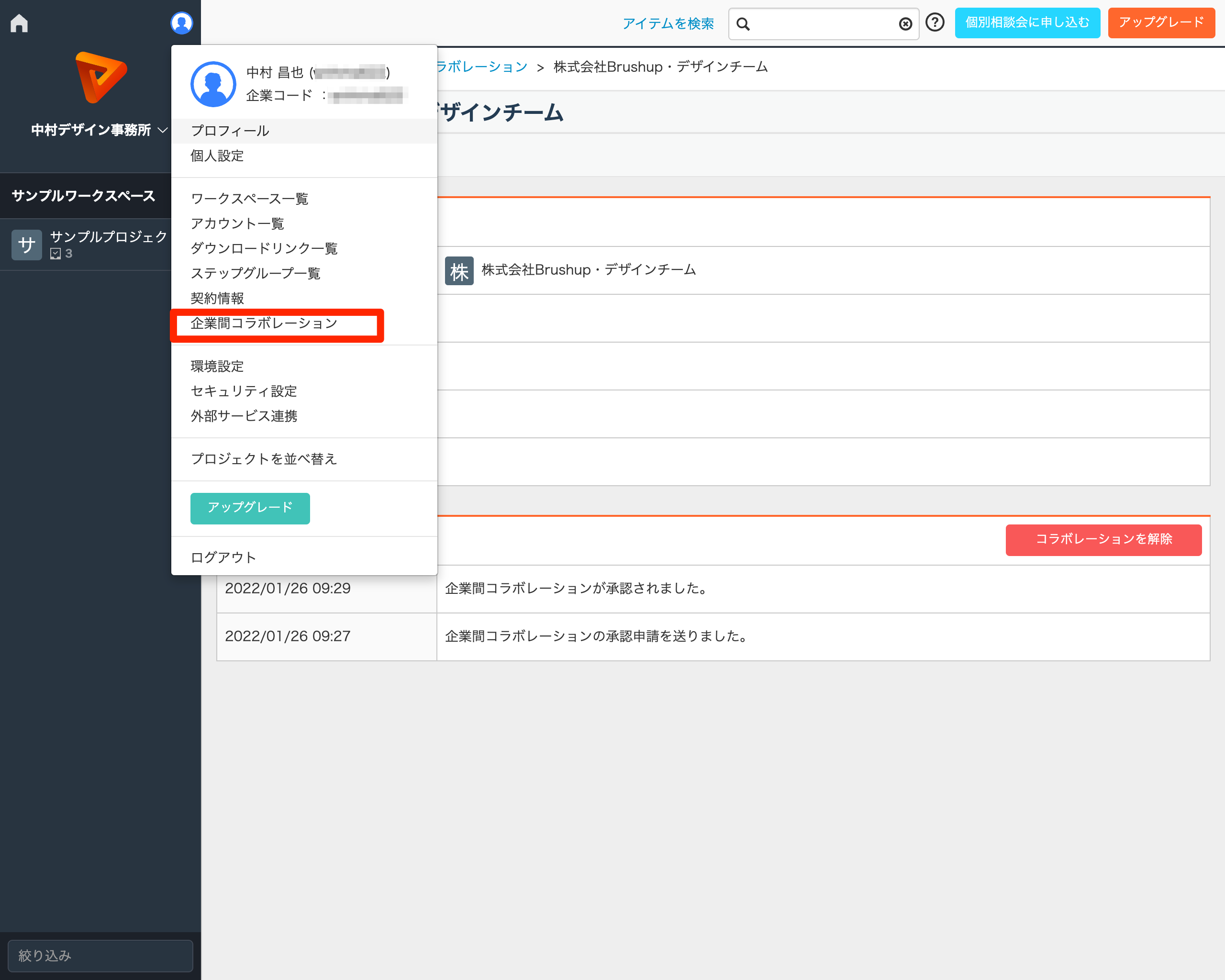1225x980 pixels.
Task: Click the サ project icon
Action: [27, 245]
